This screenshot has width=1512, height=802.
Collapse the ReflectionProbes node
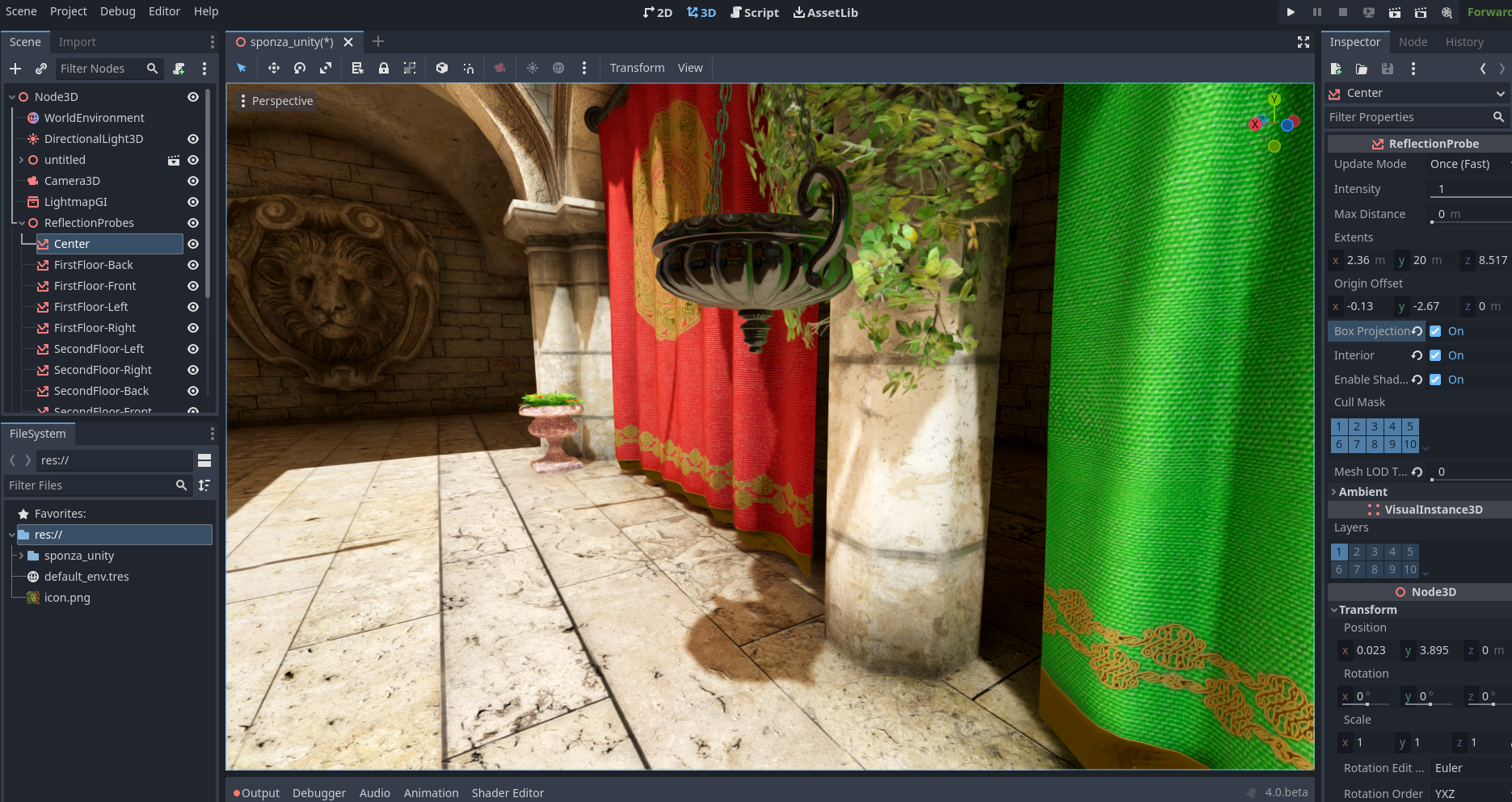(x=22, y=223)
